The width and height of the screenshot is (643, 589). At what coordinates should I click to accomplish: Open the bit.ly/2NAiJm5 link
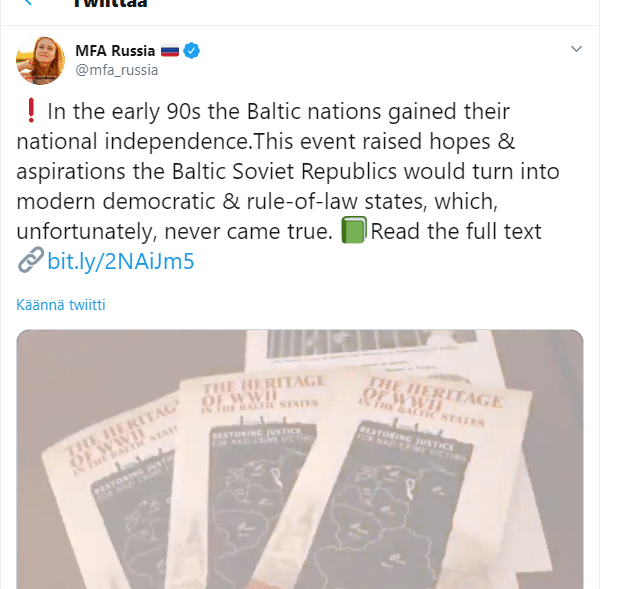point(120,263)
